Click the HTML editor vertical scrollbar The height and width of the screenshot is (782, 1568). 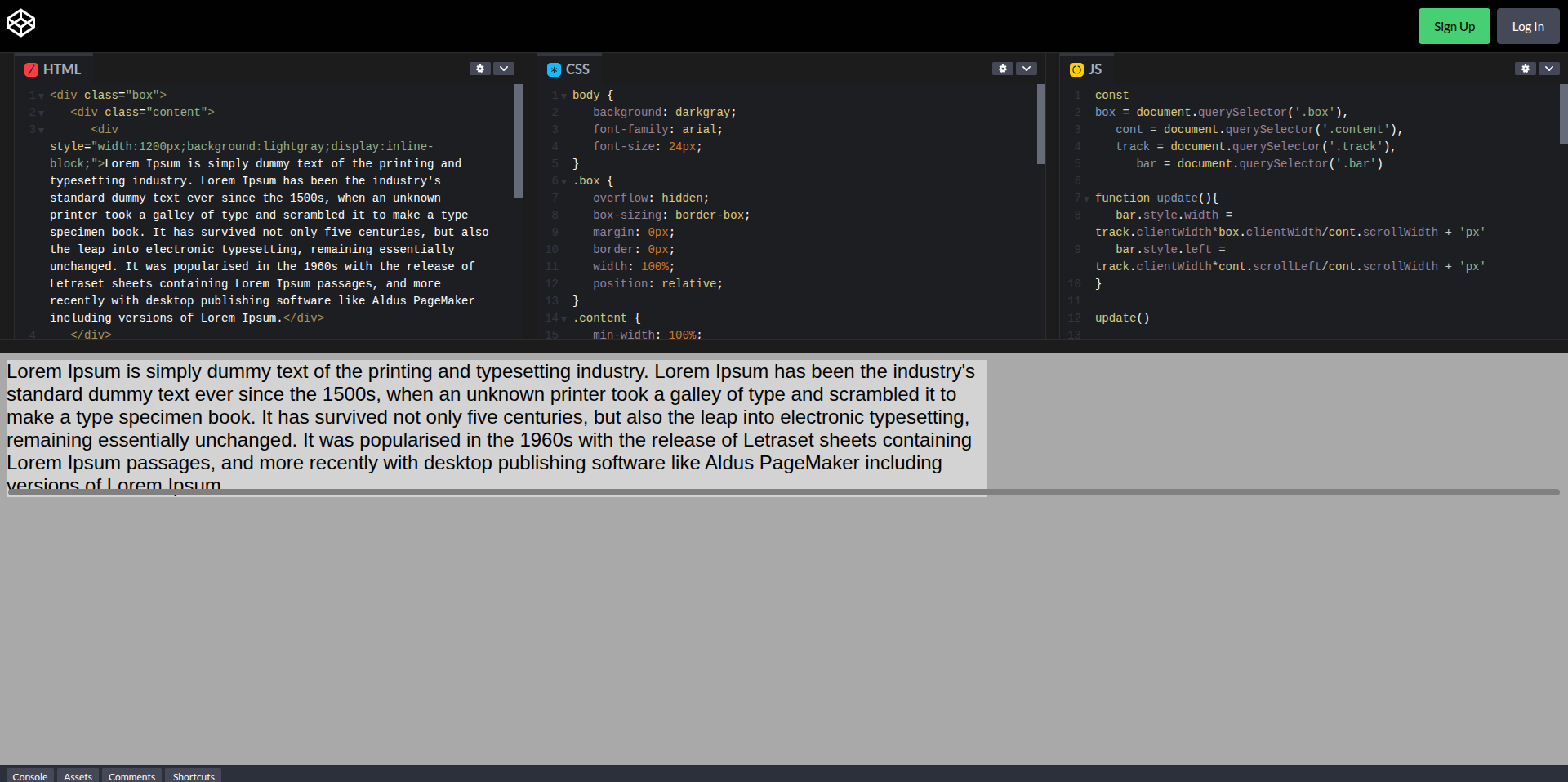pyautogui.click(x=519, y=141)
